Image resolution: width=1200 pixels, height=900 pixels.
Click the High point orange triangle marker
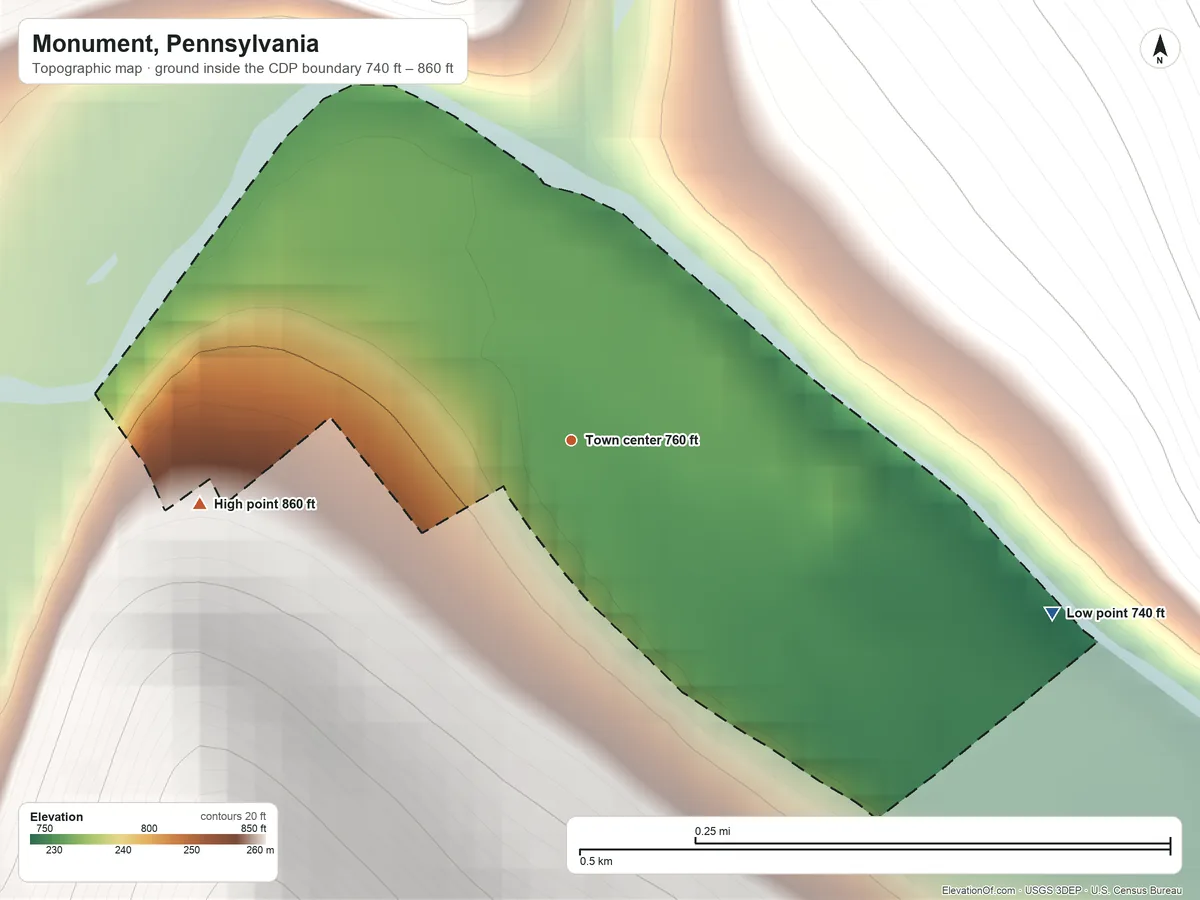(x=199, y=504)
